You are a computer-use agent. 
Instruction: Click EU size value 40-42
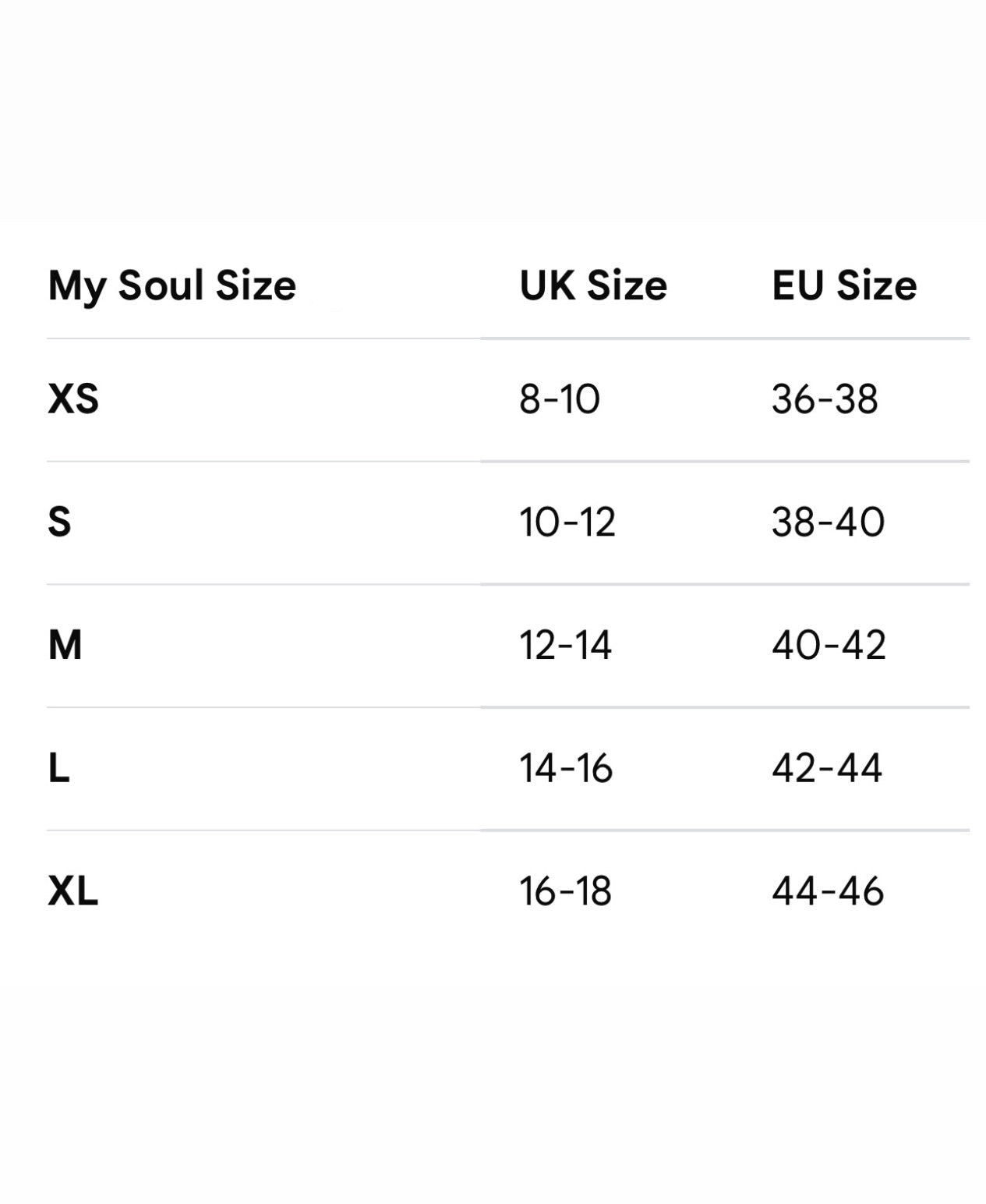click(829, 645)
